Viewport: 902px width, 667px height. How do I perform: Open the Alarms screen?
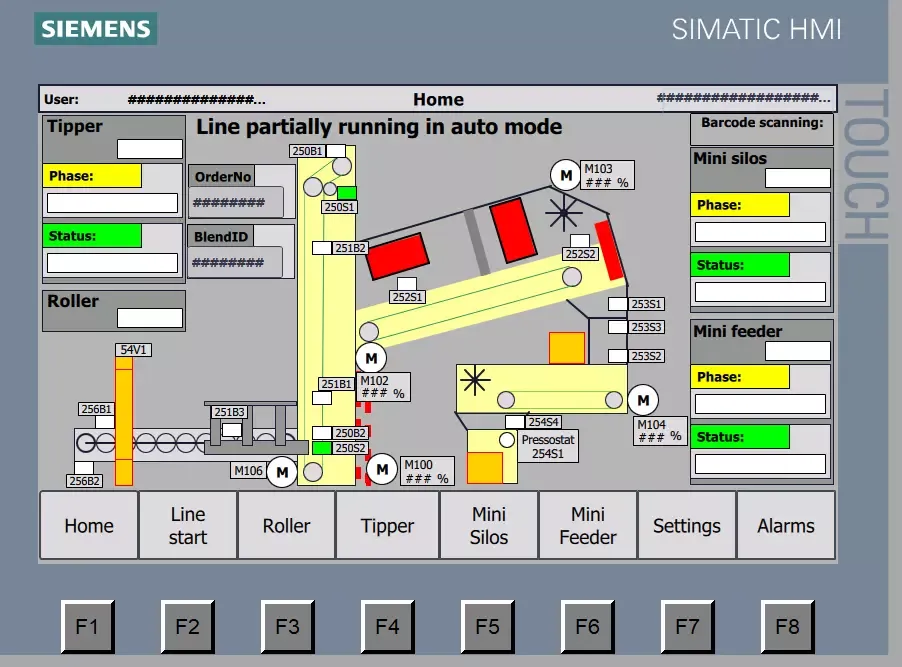click(785, 525)
